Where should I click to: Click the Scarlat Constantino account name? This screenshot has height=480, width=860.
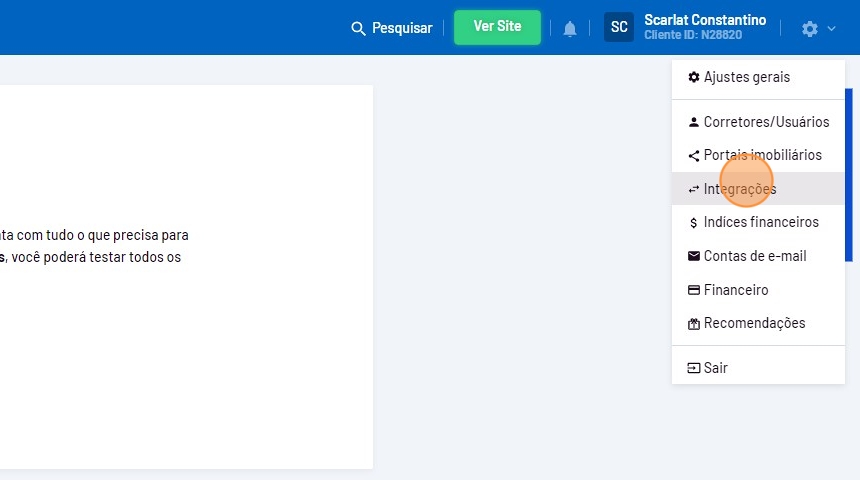(705, 21)
